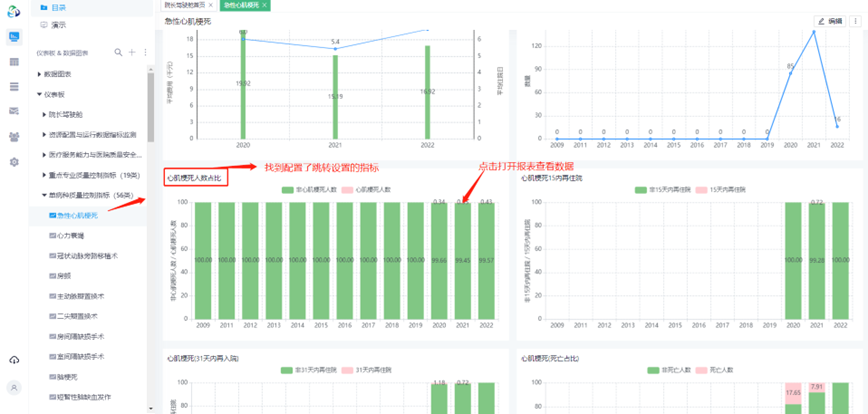Screen dimensions: 868x414
Task: Click the 心肌梗死人数占比 chart title
Action: tap(195, 179)
